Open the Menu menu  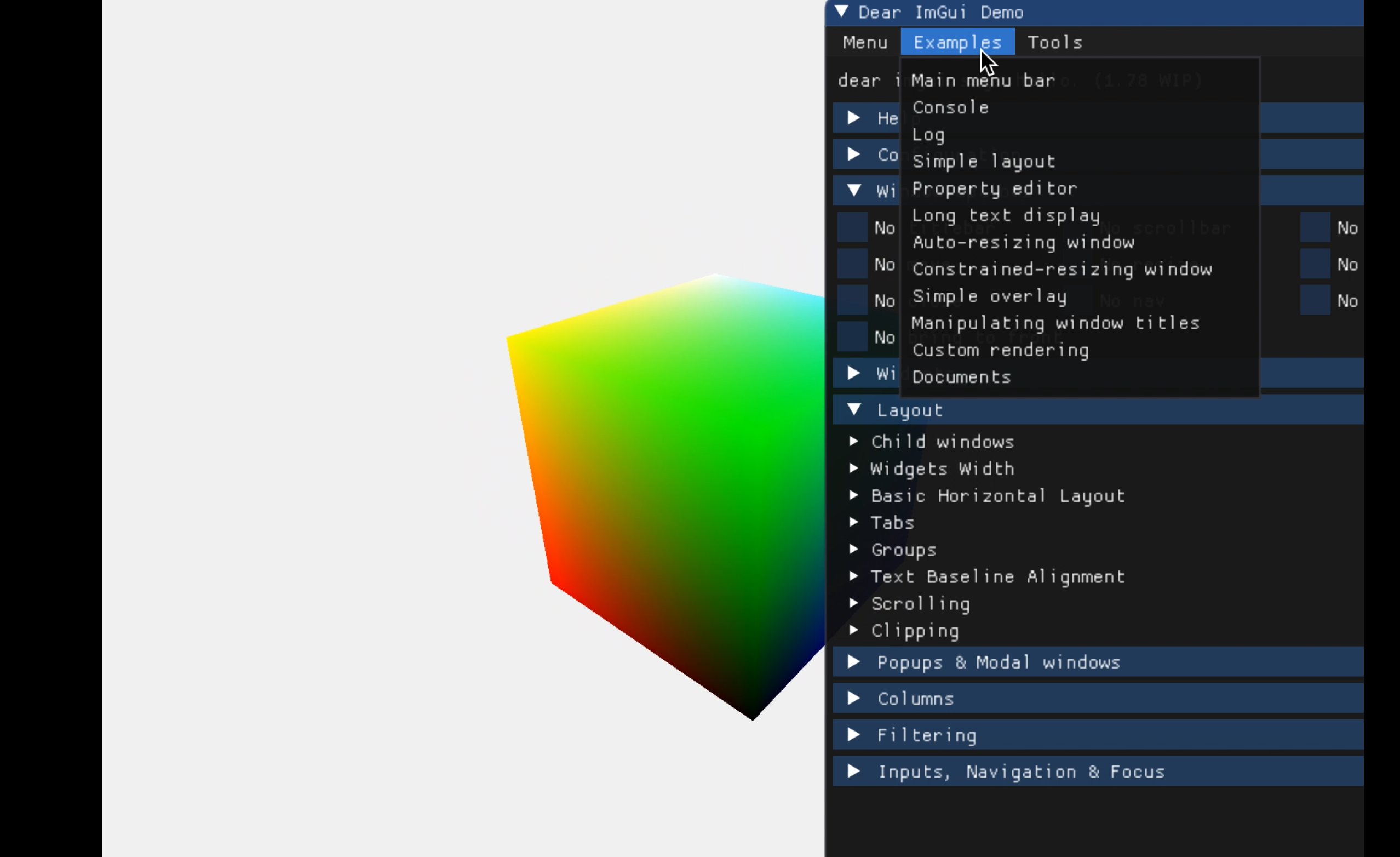click(x=865, y=42)
